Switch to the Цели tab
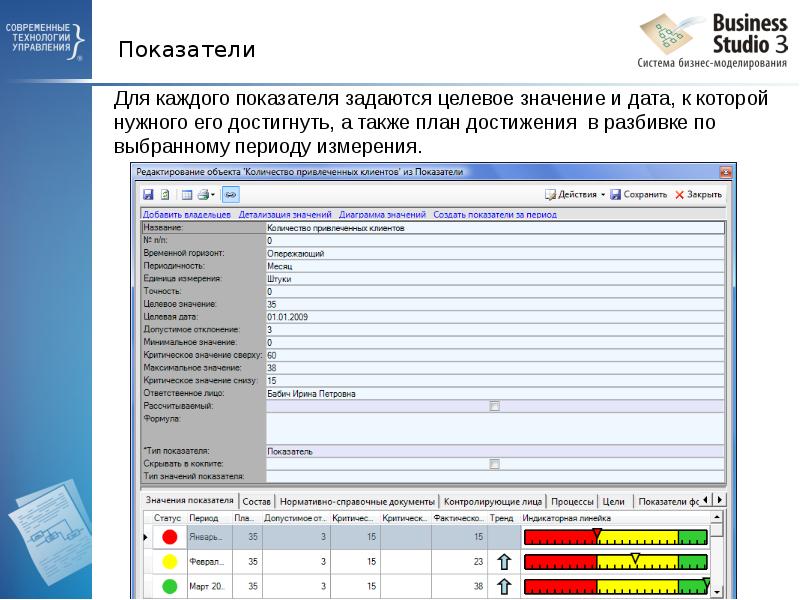The width and height of the screenshot is (800, 600). (x=614, y=502)
